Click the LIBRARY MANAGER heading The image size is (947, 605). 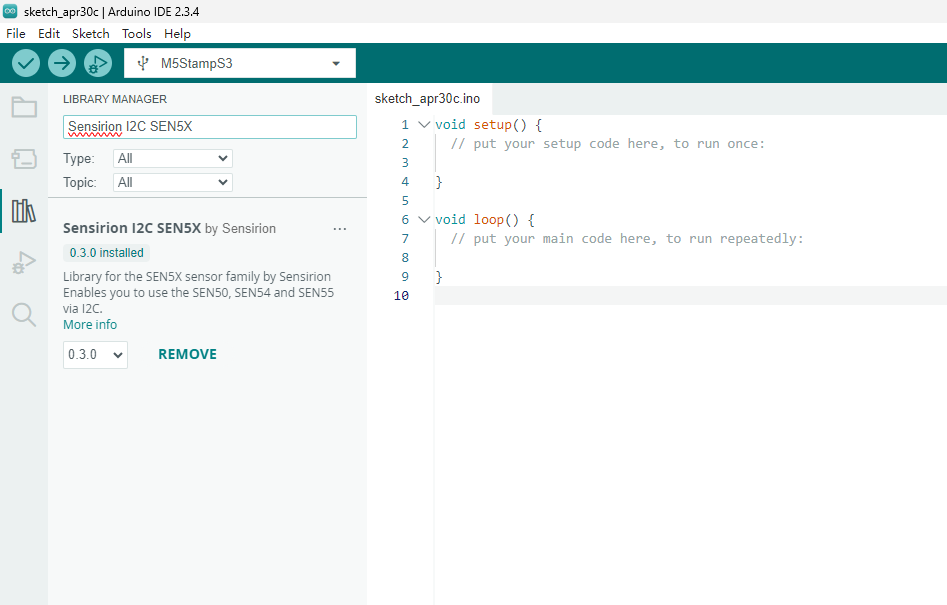pyautogui.click(x=115, y=99)
